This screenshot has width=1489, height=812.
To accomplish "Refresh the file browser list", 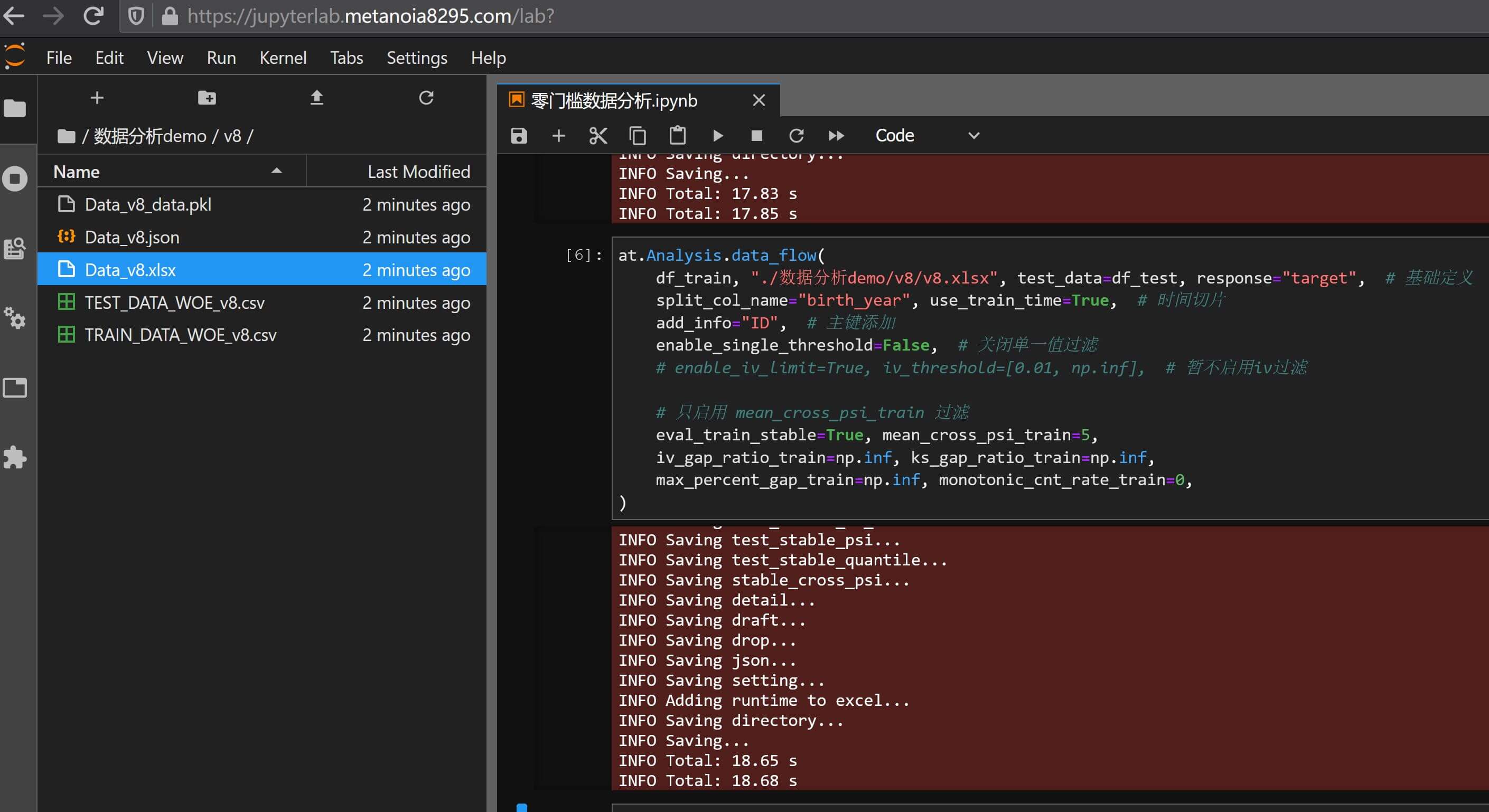I will coord(426,98).
